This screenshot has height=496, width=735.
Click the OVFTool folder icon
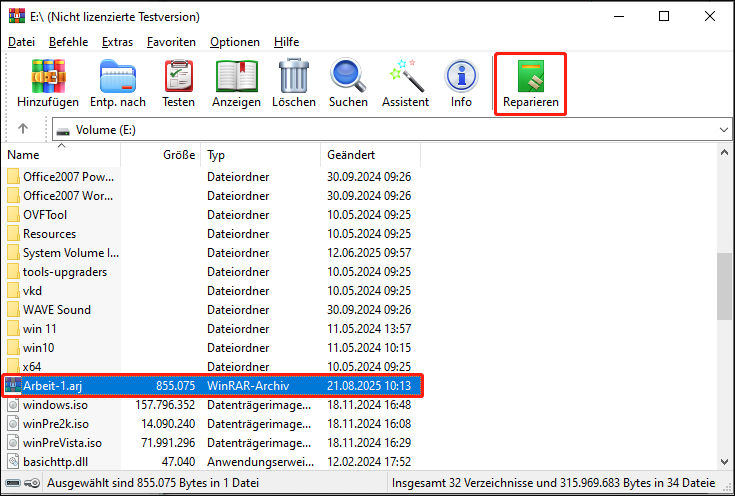click(14, 215)
